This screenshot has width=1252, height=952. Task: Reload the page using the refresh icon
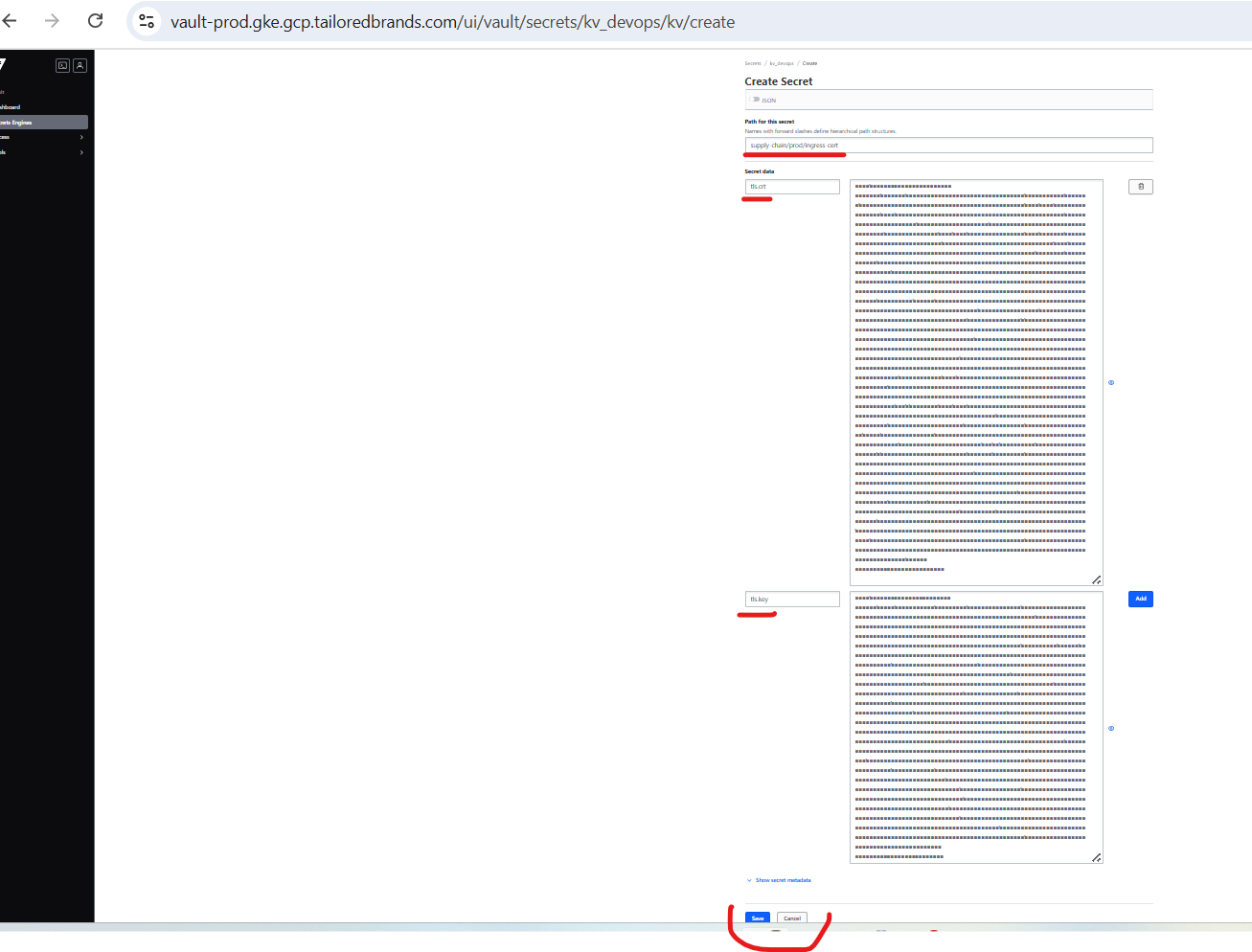pyautogui.click(x=95, y=20)
